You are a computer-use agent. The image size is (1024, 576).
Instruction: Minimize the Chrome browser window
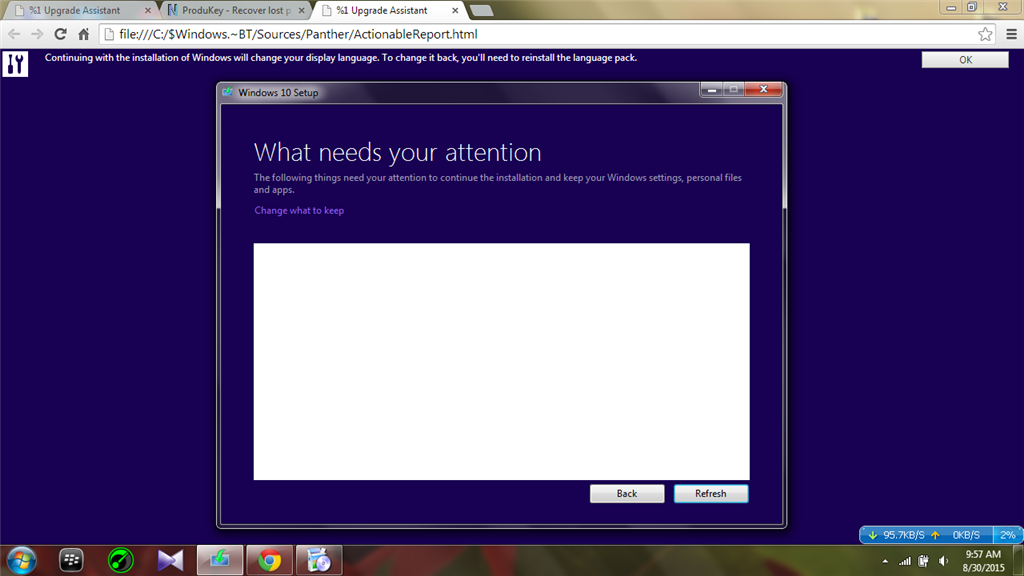(951, 7)
